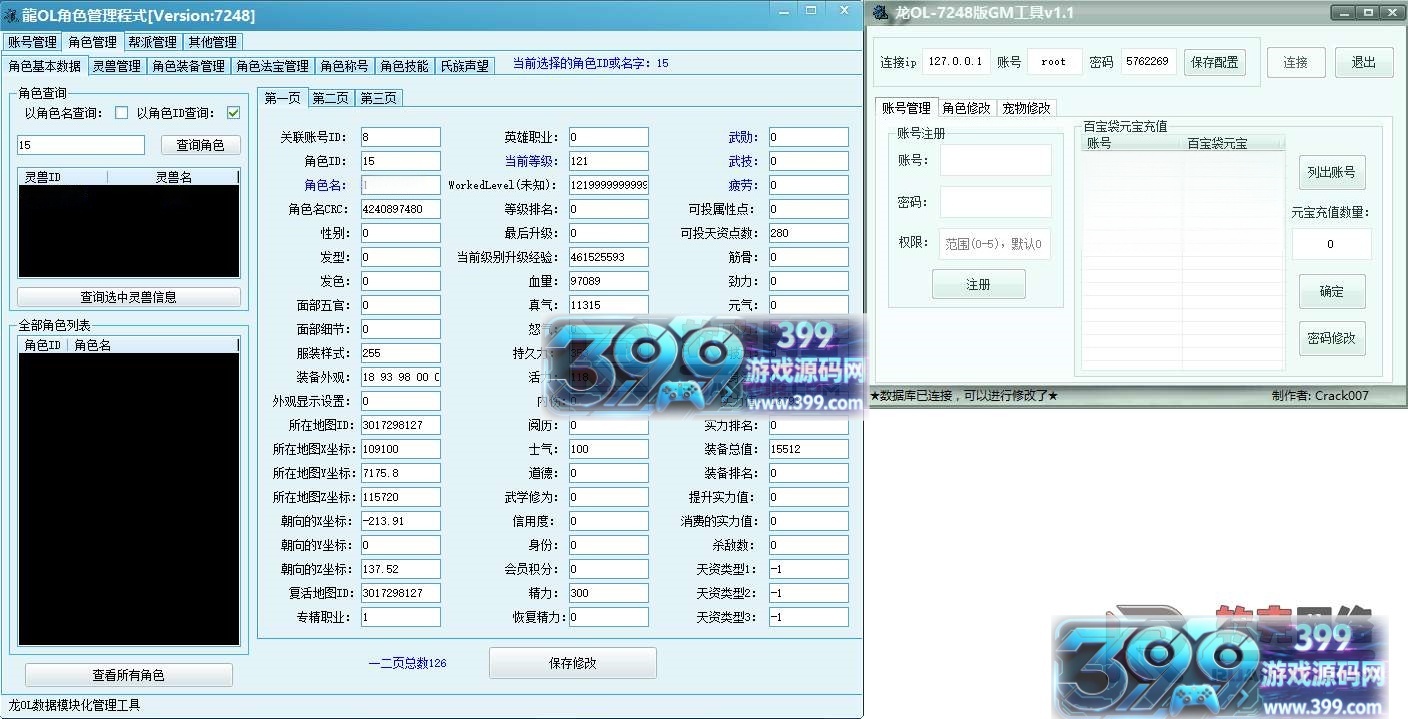Click the bug icon in 龍OL角色管理程式 title bar

tap(11, 15)
